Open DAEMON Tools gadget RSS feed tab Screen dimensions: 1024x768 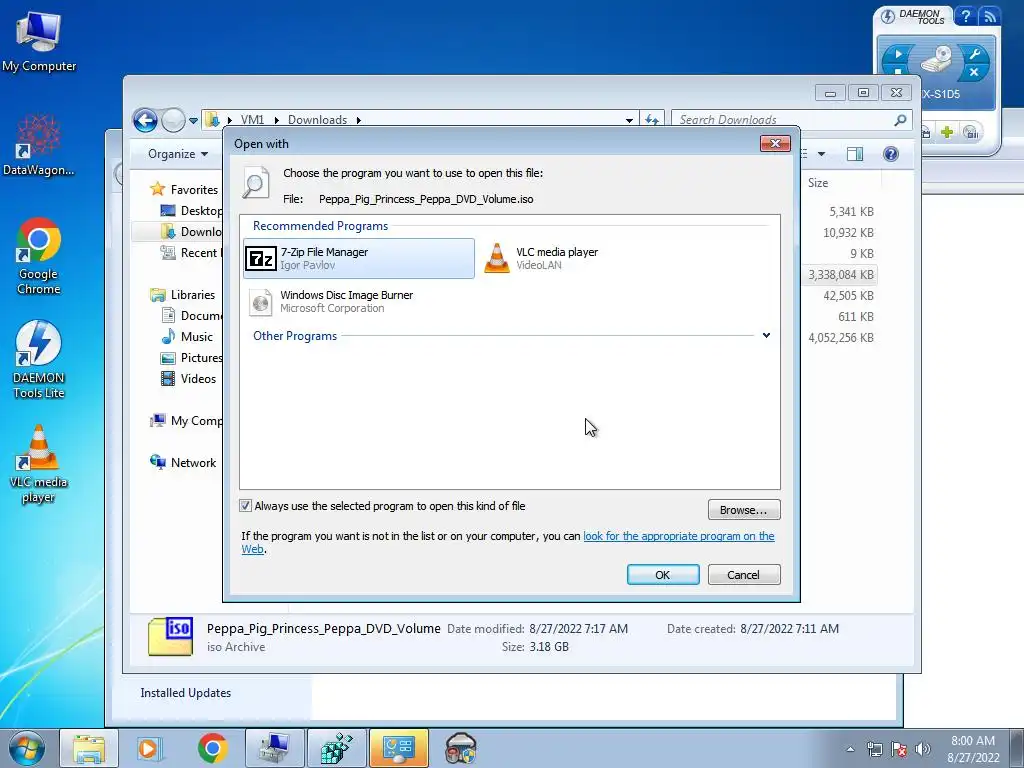(989, 16)
